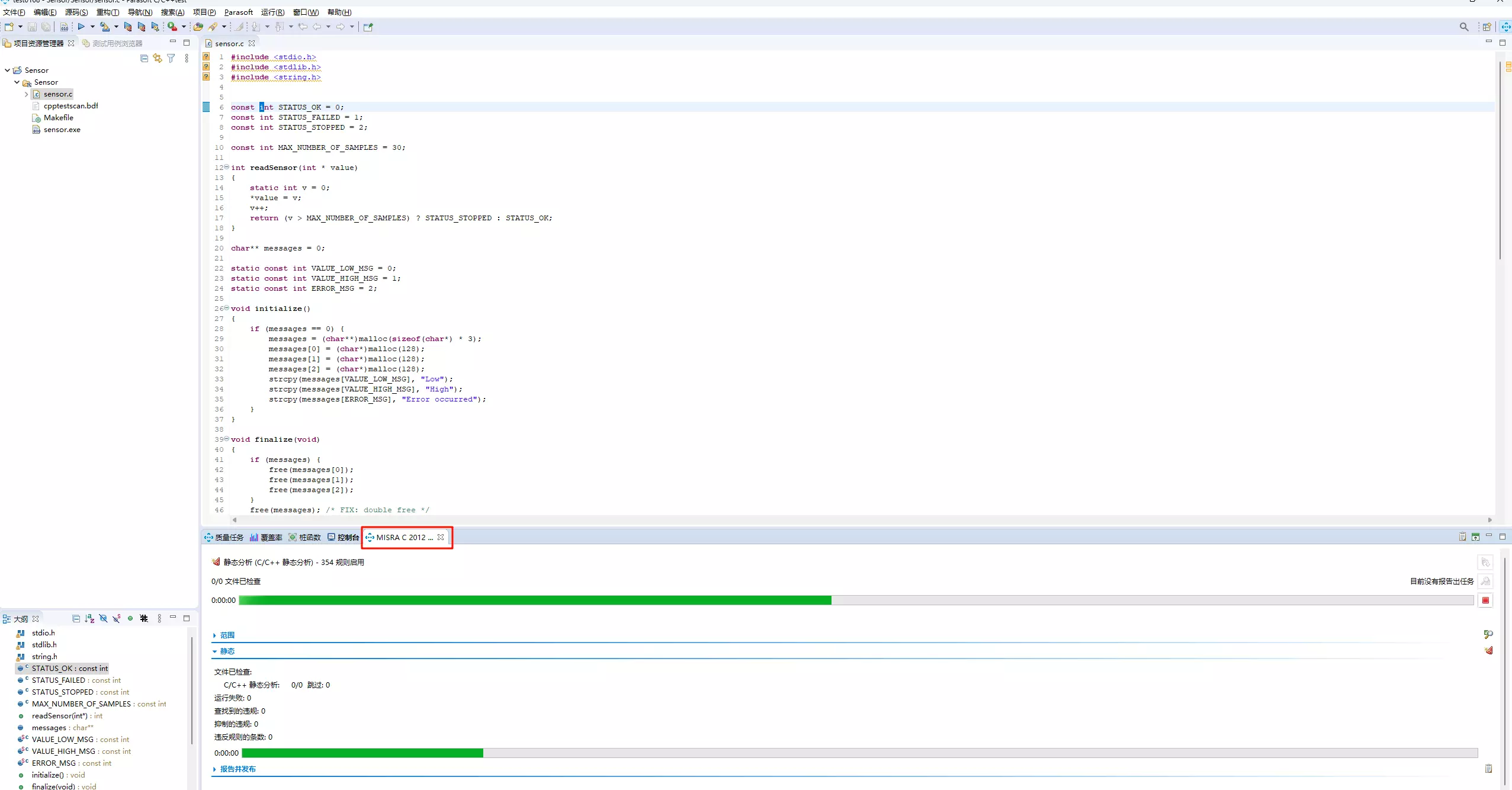Click the funnel filter icon in project explorer
The height and width of the screenshot is (790, 1512).
click(x=171, y=58)
